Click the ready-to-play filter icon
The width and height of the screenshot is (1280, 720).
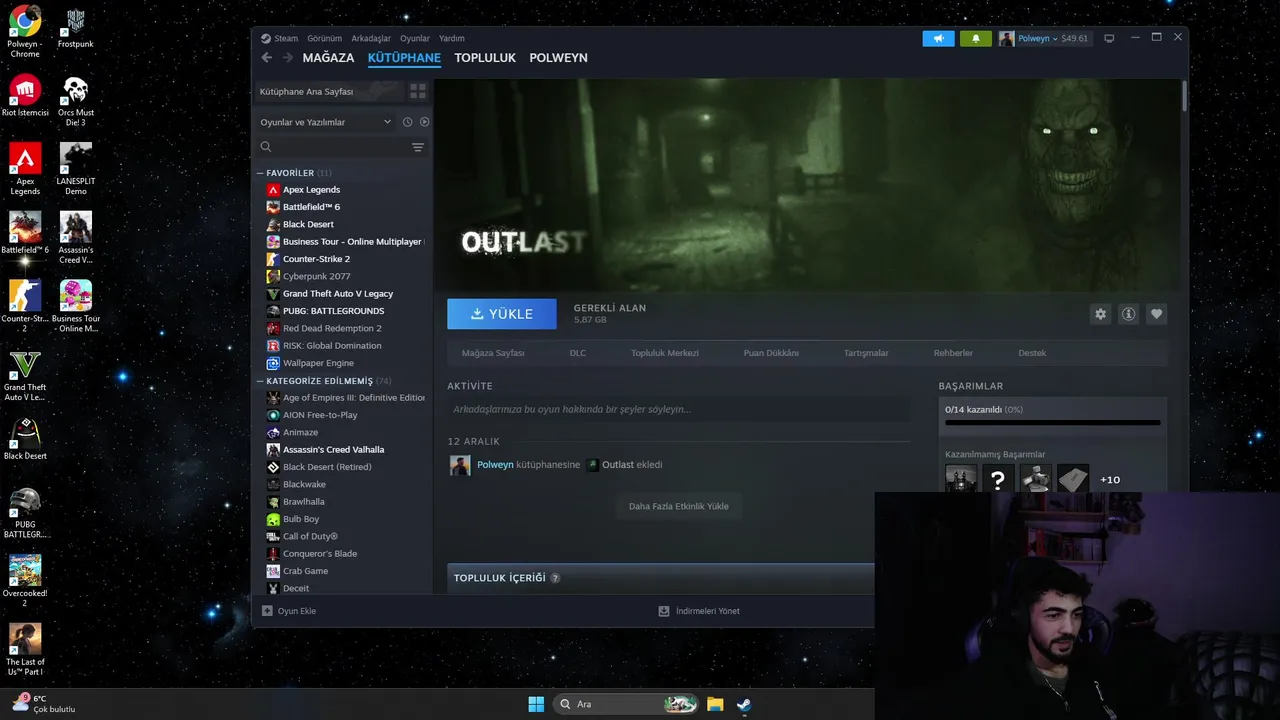point(424,122)
